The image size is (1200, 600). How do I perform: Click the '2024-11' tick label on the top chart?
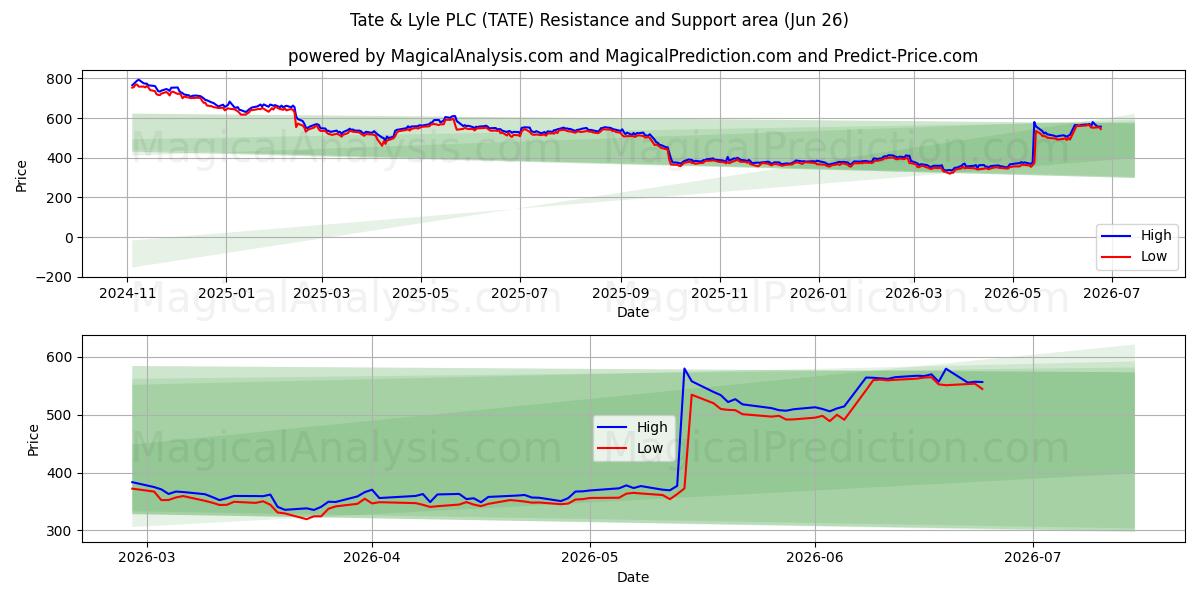[x=128, y=293]
